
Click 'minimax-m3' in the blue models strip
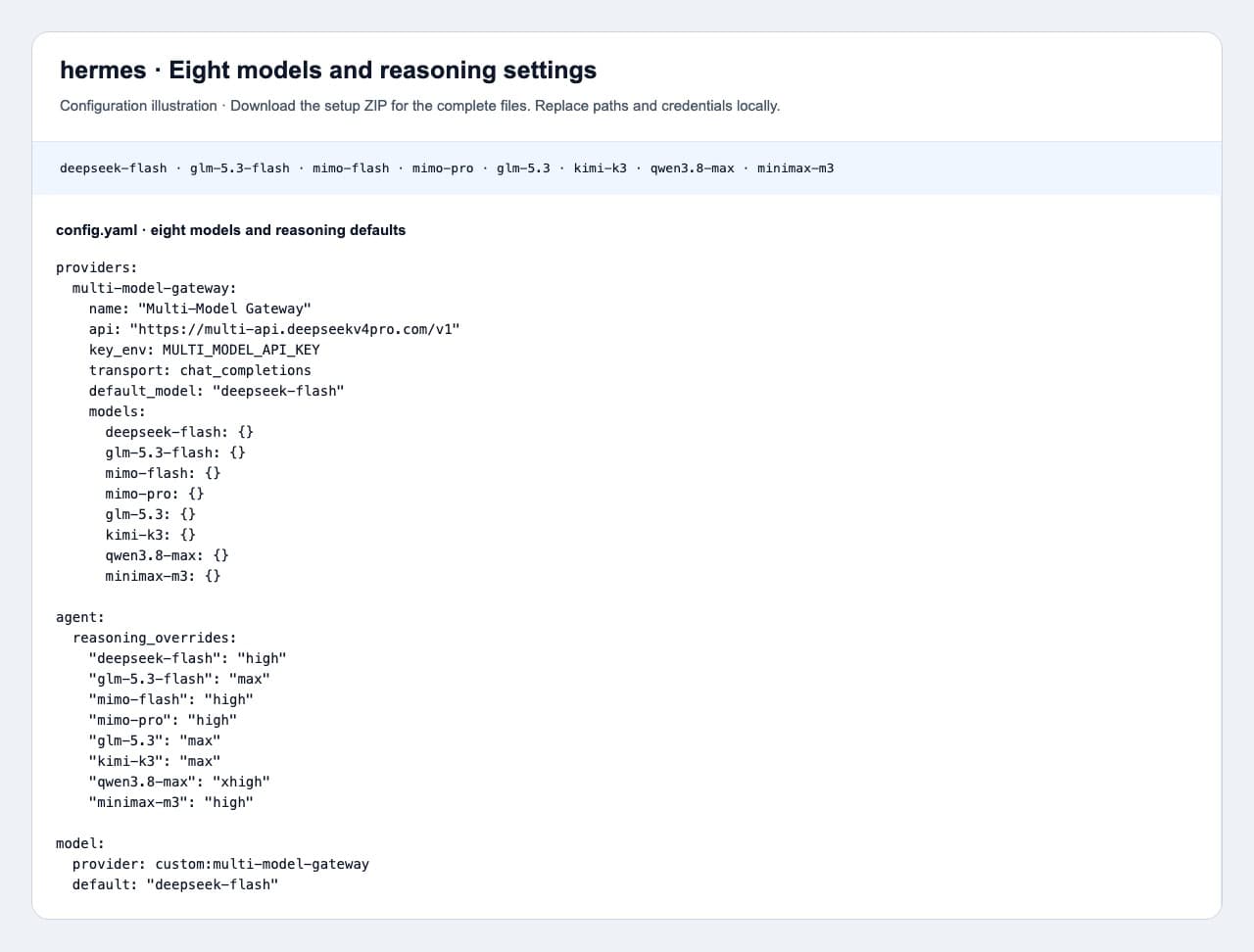coord(796,168)
